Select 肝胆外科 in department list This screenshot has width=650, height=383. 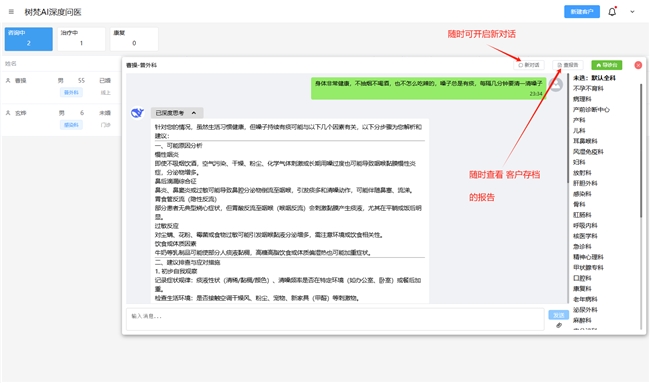585,183
